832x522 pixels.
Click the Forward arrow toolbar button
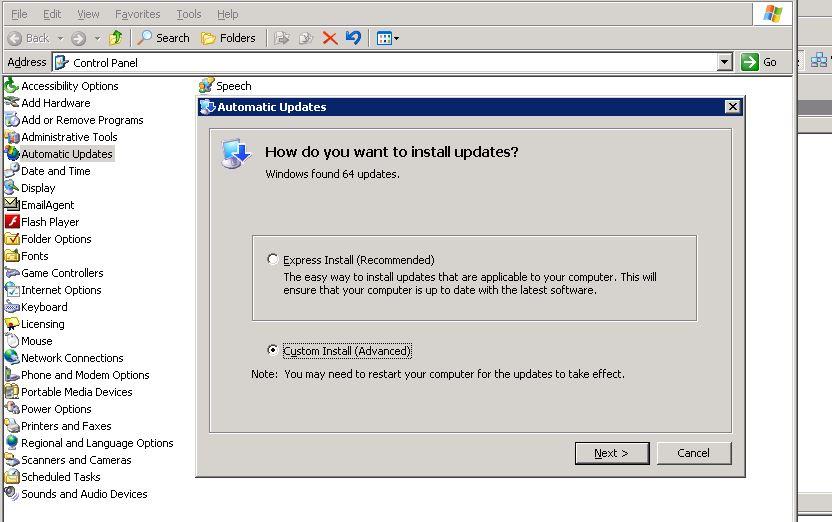(79, 38)
